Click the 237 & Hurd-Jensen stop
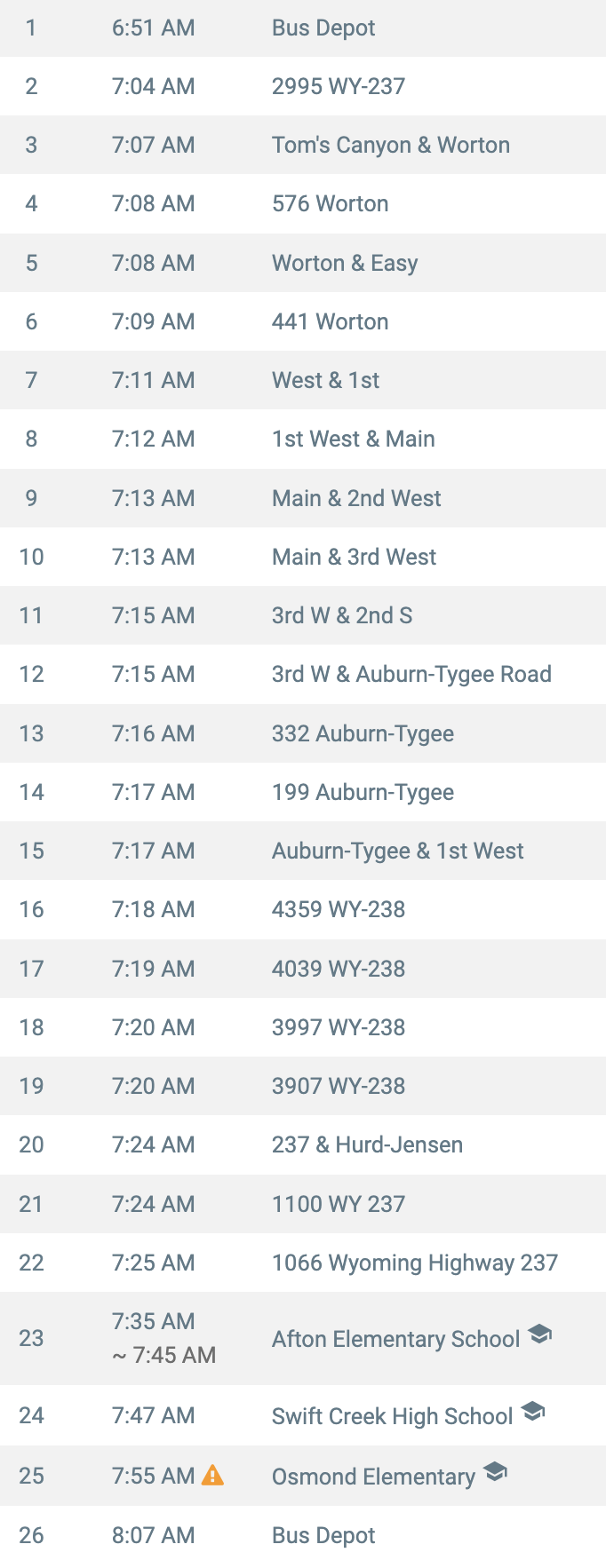This screenshot has height=1568, width=606. (303, 1144)
